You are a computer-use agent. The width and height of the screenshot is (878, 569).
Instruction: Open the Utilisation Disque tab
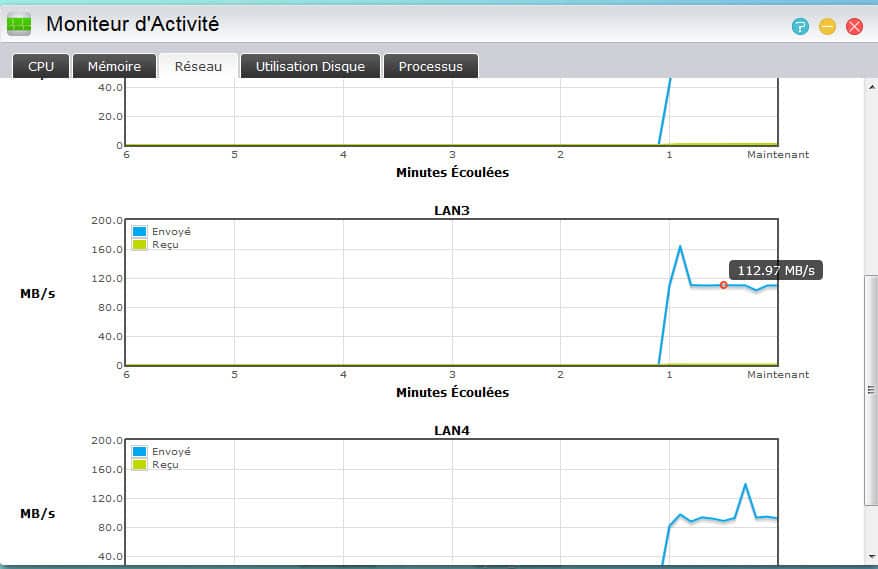(x=310, y=66)
